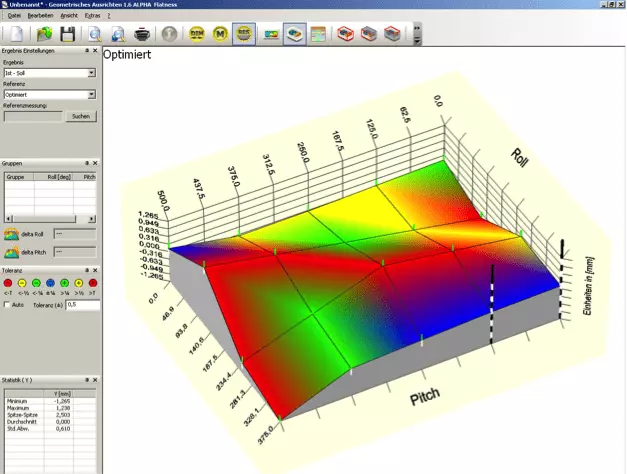Open the Referenz dropdown showing Optimiert

(x=91, y=95)
